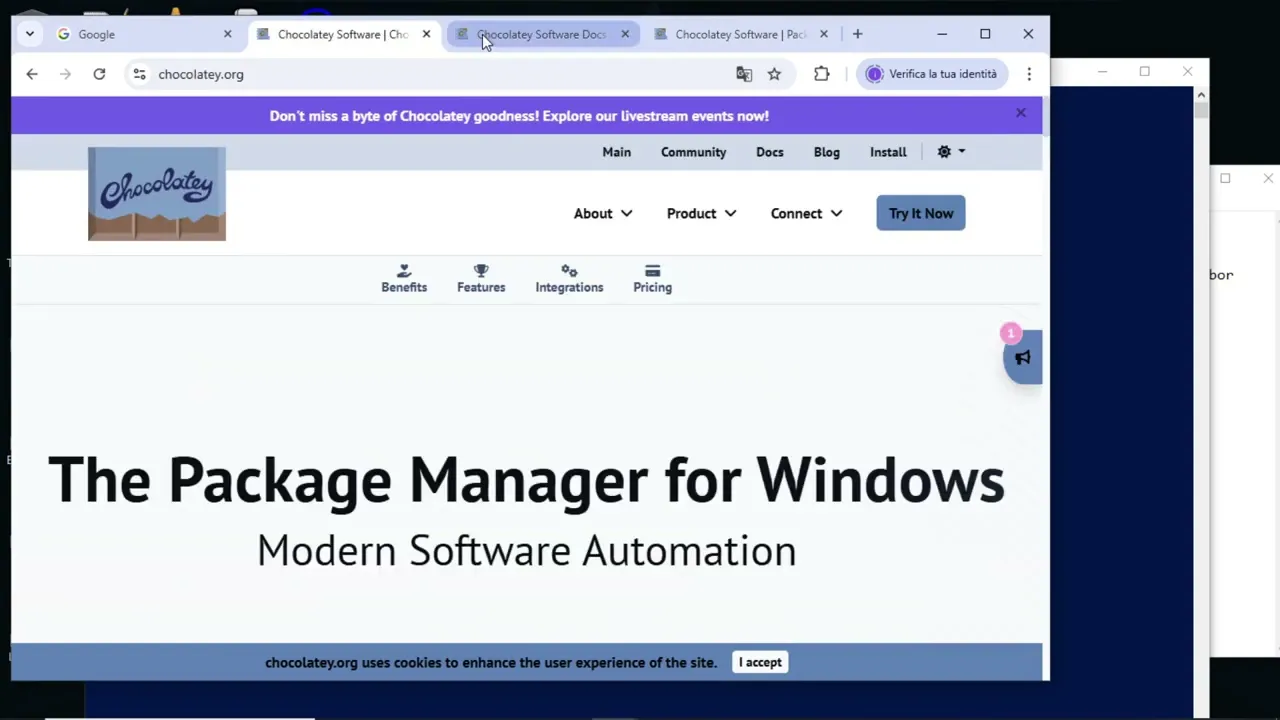The width and height of the screenshot is (1280, 720).
Task: Click Verifica la tua identità button
Action: click(932, 74)
